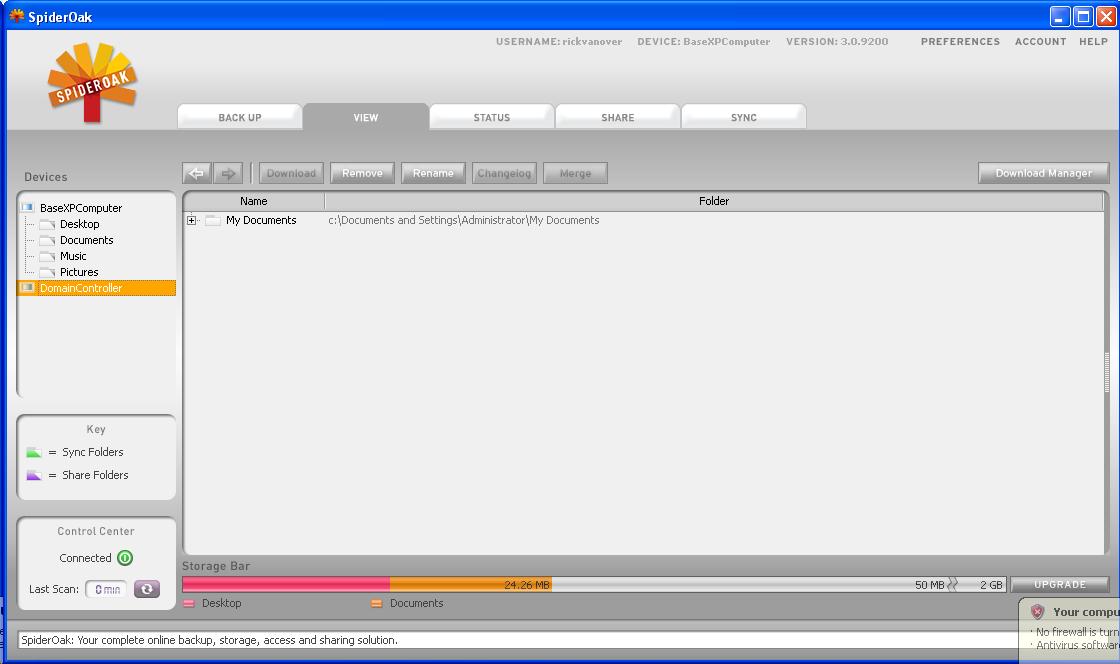Click the Connected status text
Screen dimensions: 1120x664
[85, 558]
